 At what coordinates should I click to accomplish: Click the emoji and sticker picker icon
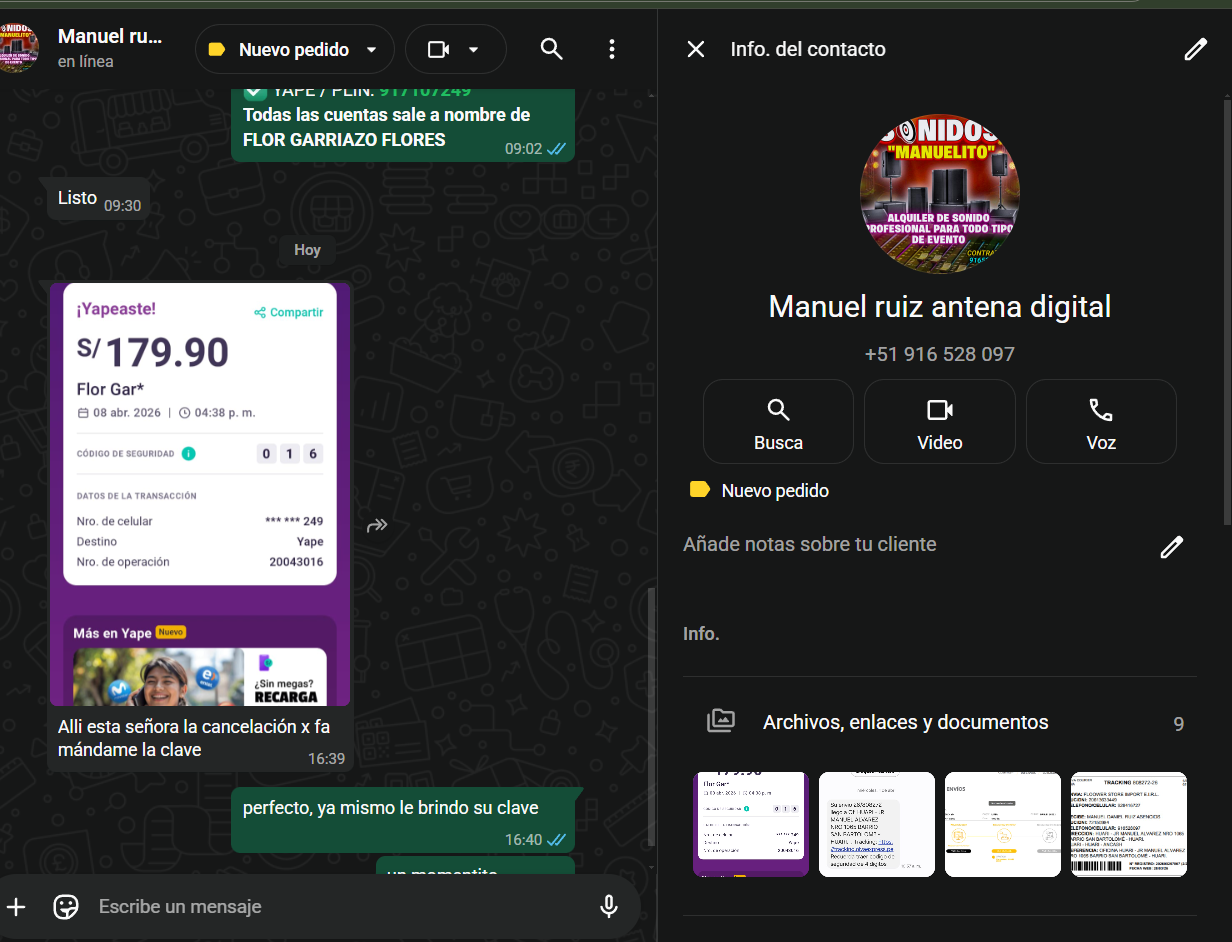pyautogui.click(x=66, y=907)
